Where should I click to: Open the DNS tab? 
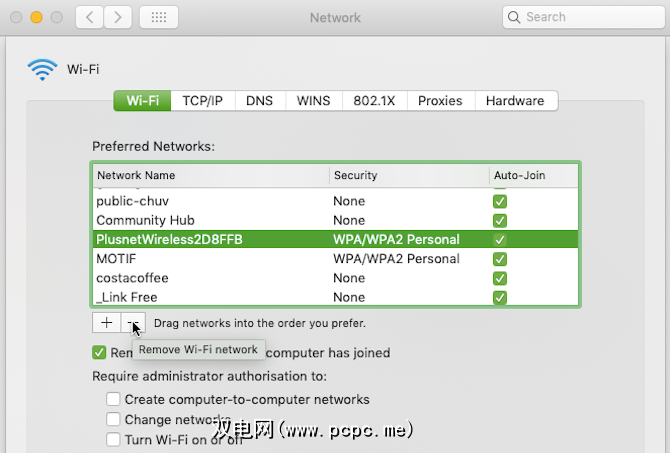tap(259, 101)
